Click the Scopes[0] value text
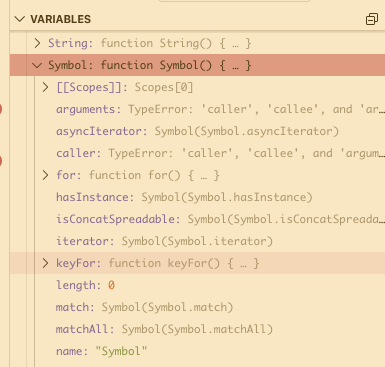The image size is (385, 367). click(x=164, y=87)
